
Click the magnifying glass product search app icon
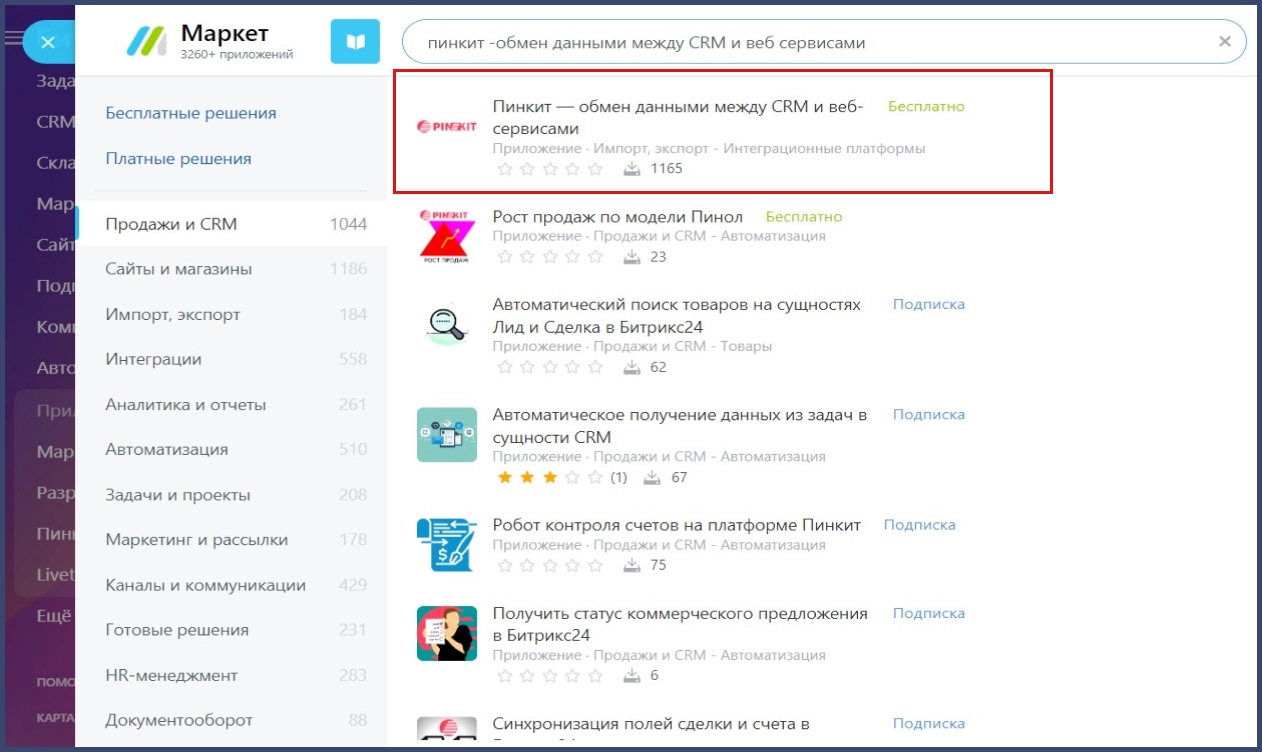(x=447, y=324)
